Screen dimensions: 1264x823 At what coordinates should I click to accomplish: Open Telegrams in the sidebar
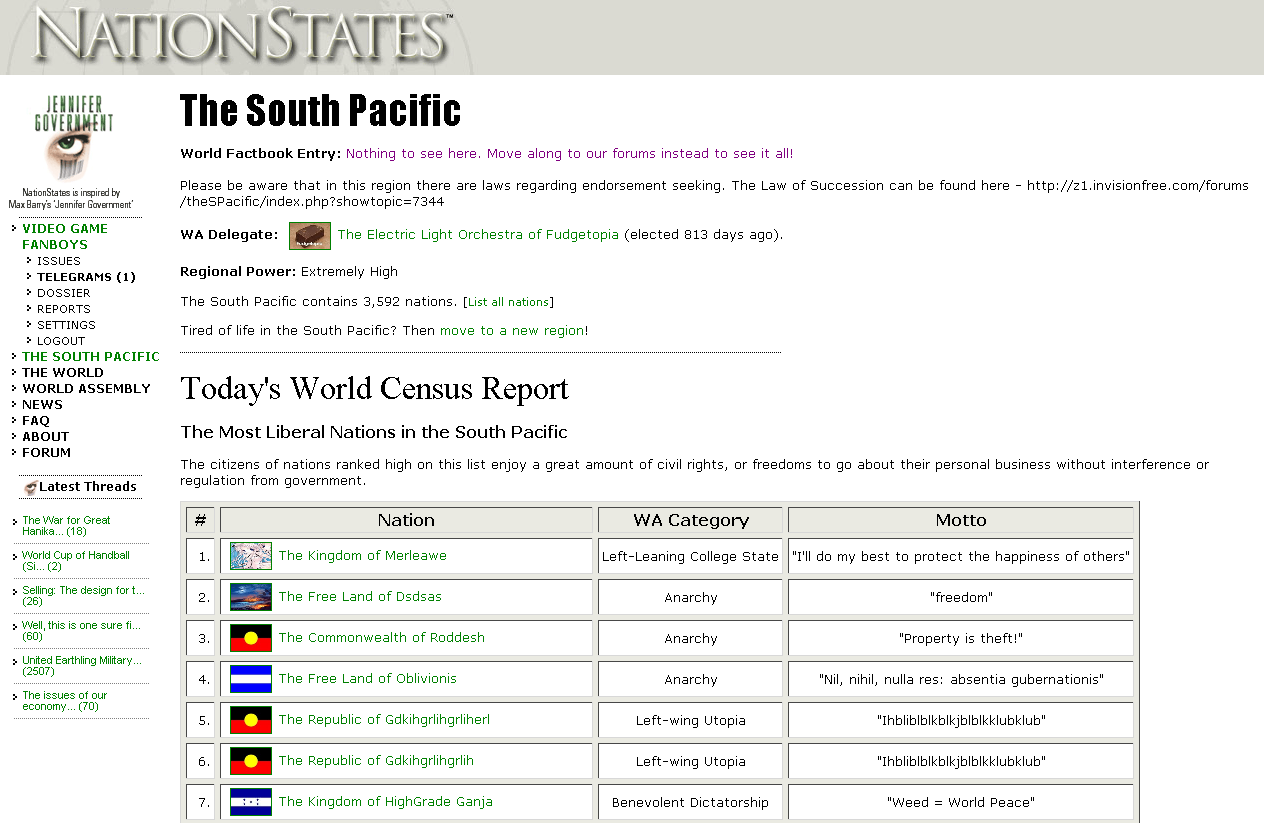coord(86,277)
